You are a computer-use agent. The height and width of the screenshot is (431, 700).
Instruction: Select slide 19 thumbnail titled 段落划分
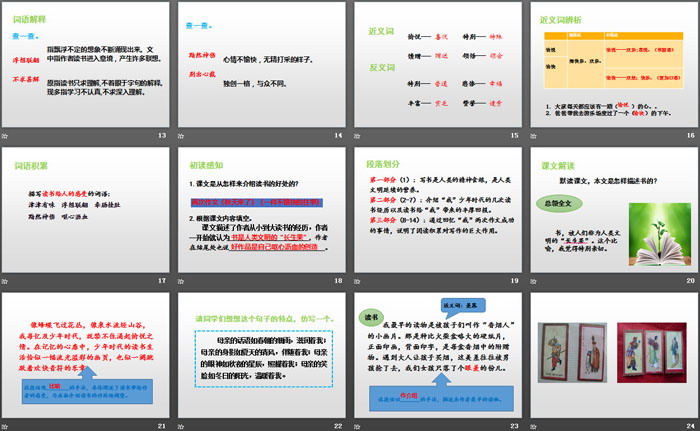pyautogui.click(x=438, y=210)
